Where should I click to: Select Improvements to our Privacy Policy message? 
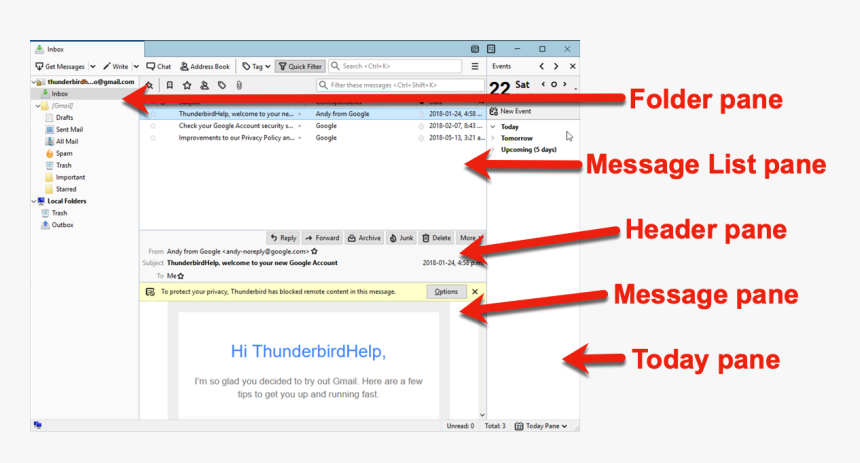tap(313, 138)
